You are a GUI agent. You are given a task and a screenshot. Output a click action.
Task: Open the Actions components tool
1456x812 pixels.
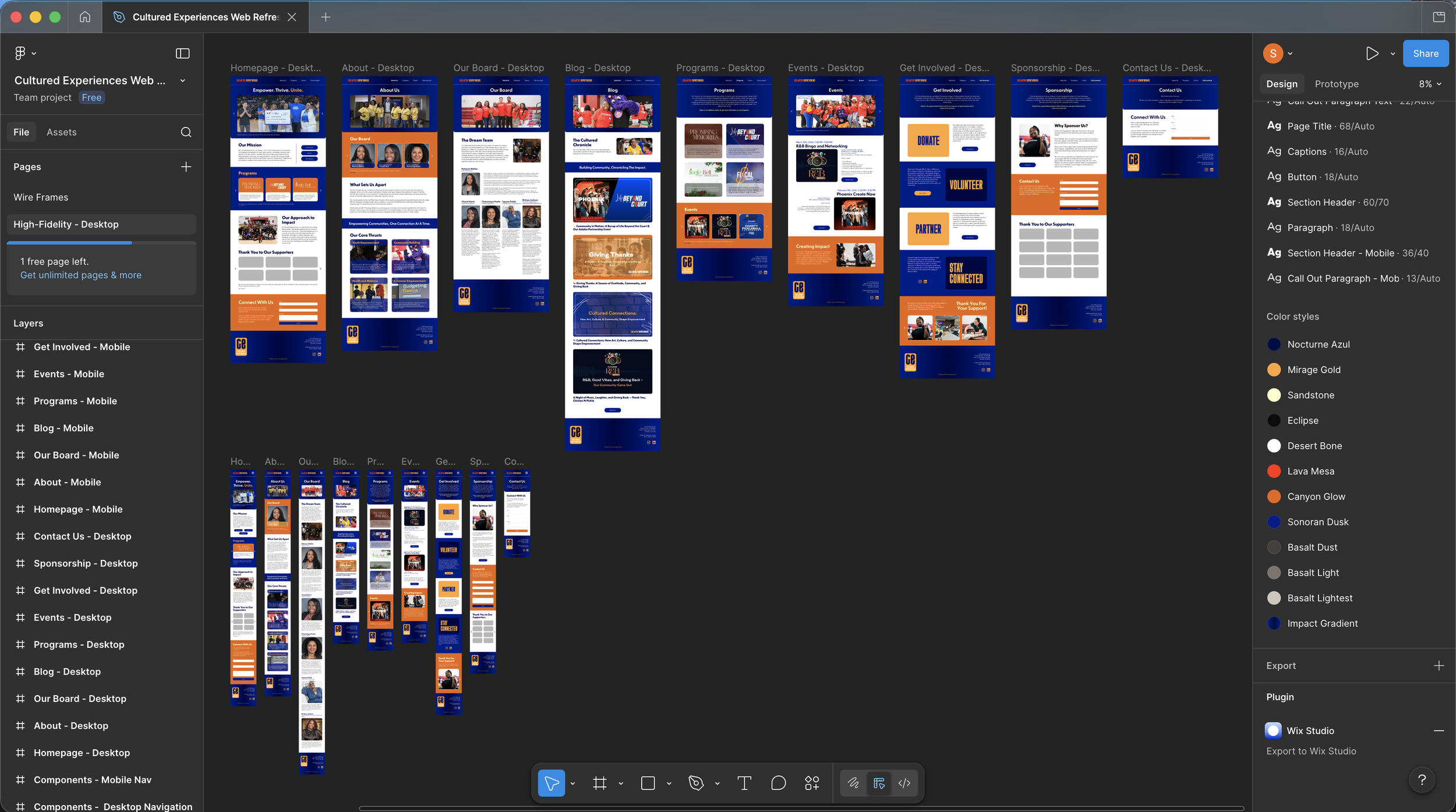click(812, 783)
